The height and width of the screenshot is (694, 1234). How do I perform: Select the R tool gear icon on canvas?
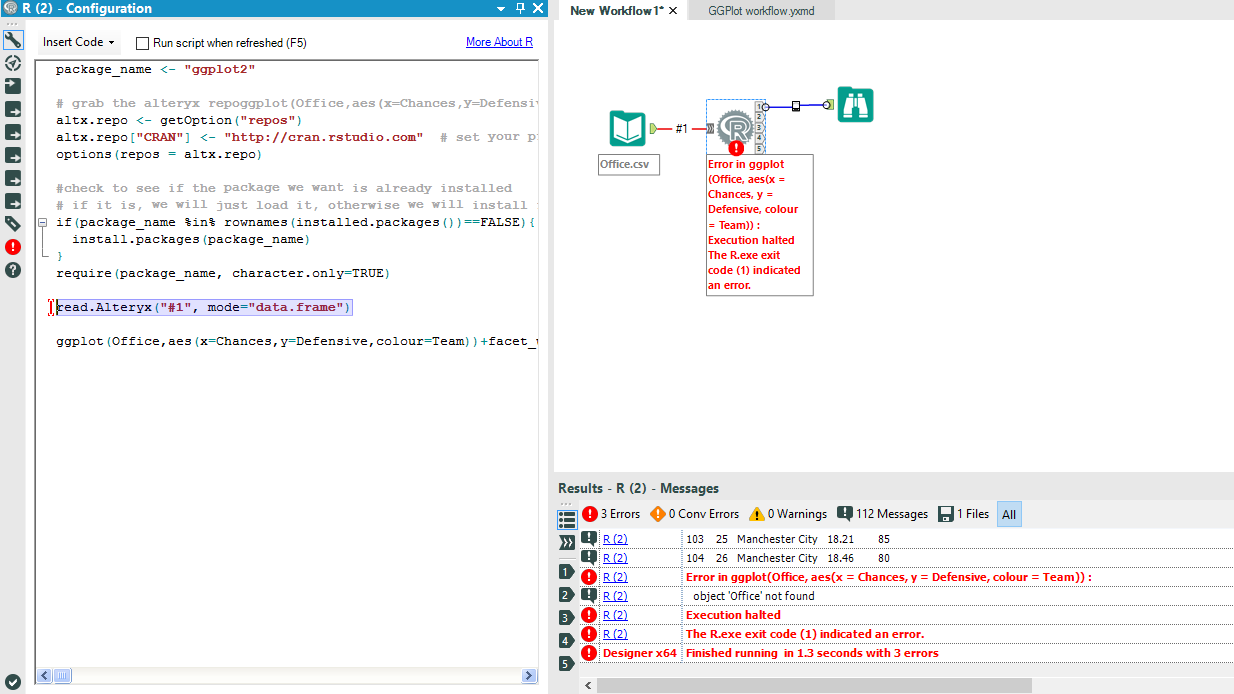tap(735, 128)
